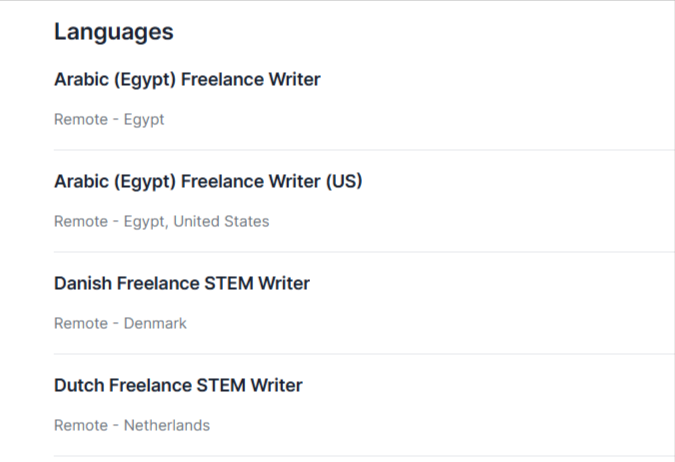Click the word "Dutch" in the job title

coord(79,385)
